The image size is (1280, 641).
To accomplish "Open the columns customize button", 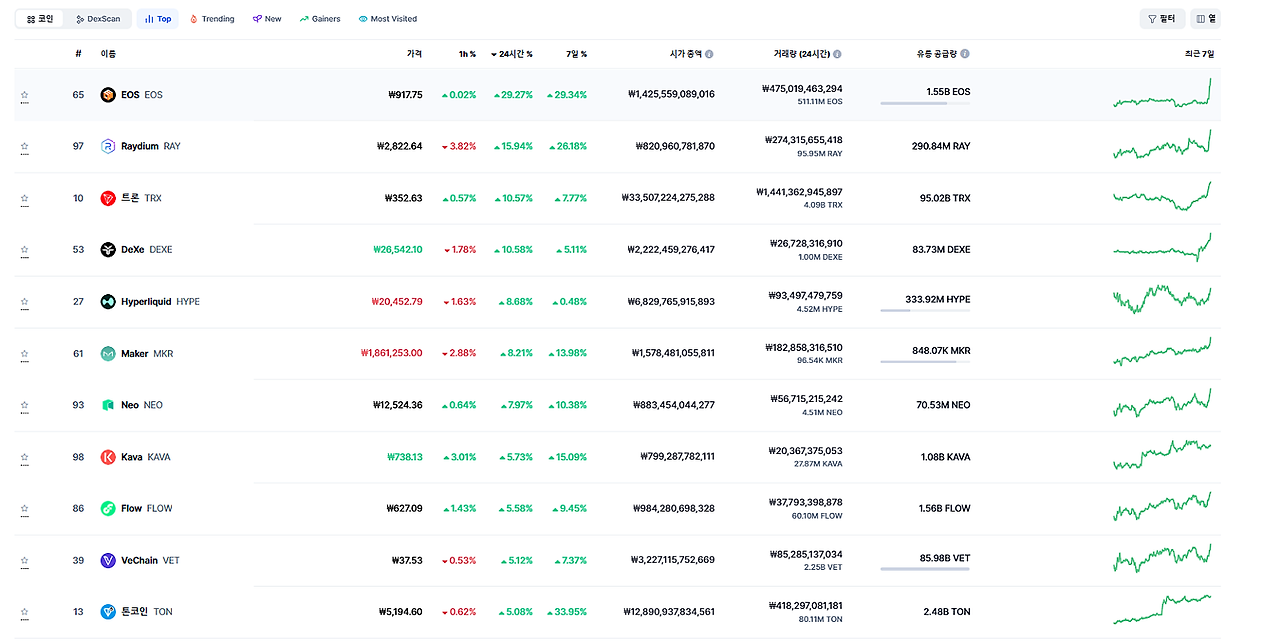I will pyautogui.click(x=1205, y=19).
